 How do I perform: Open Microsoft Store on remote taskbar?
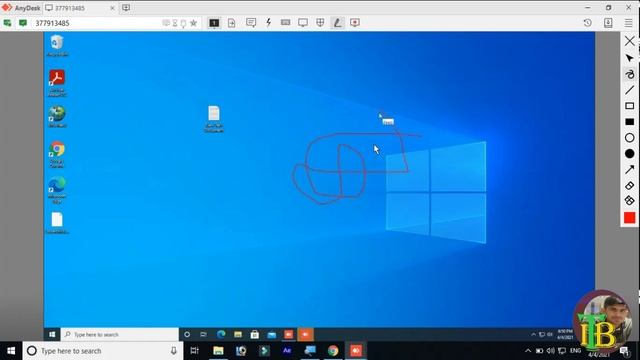coord(255,334)
